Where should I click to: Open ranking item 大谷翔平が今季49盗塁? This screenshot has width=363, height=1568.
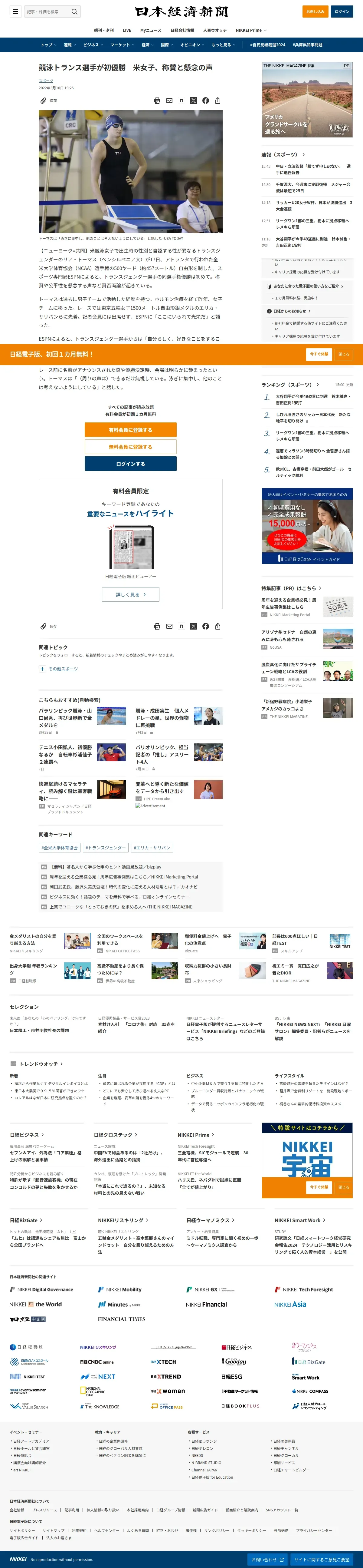[313, 399]
